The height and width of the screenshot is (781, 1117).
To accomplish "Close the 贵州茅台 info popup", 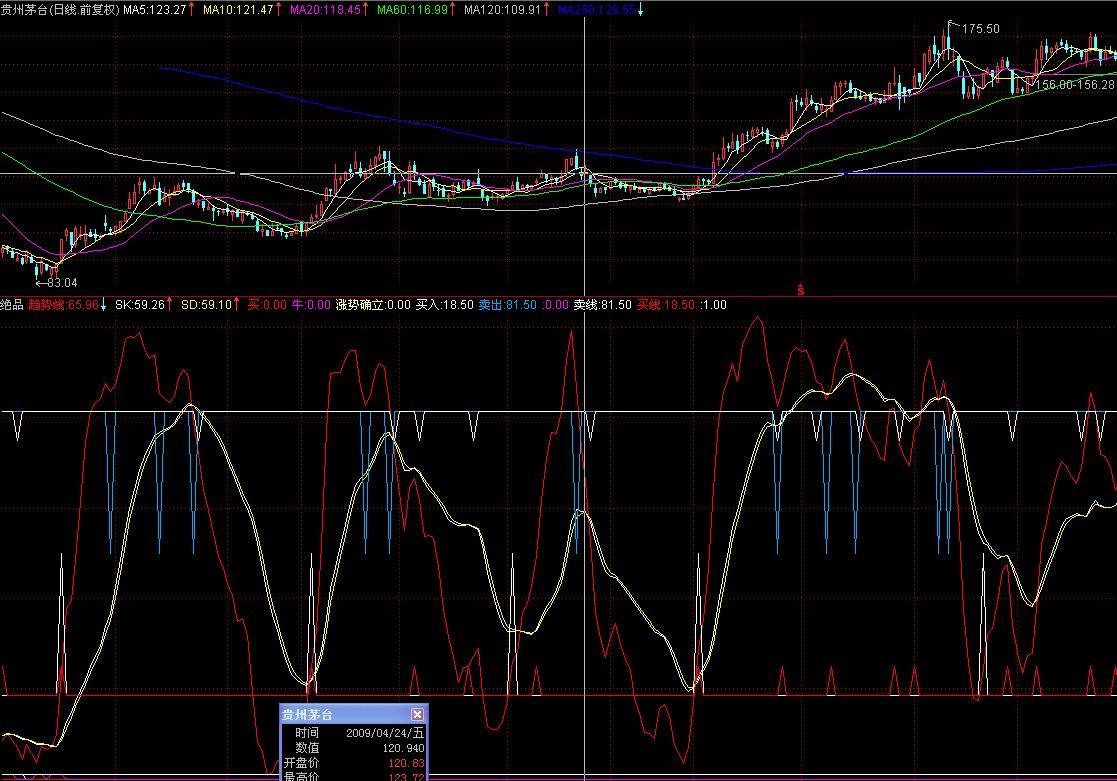I will point(417,714).
